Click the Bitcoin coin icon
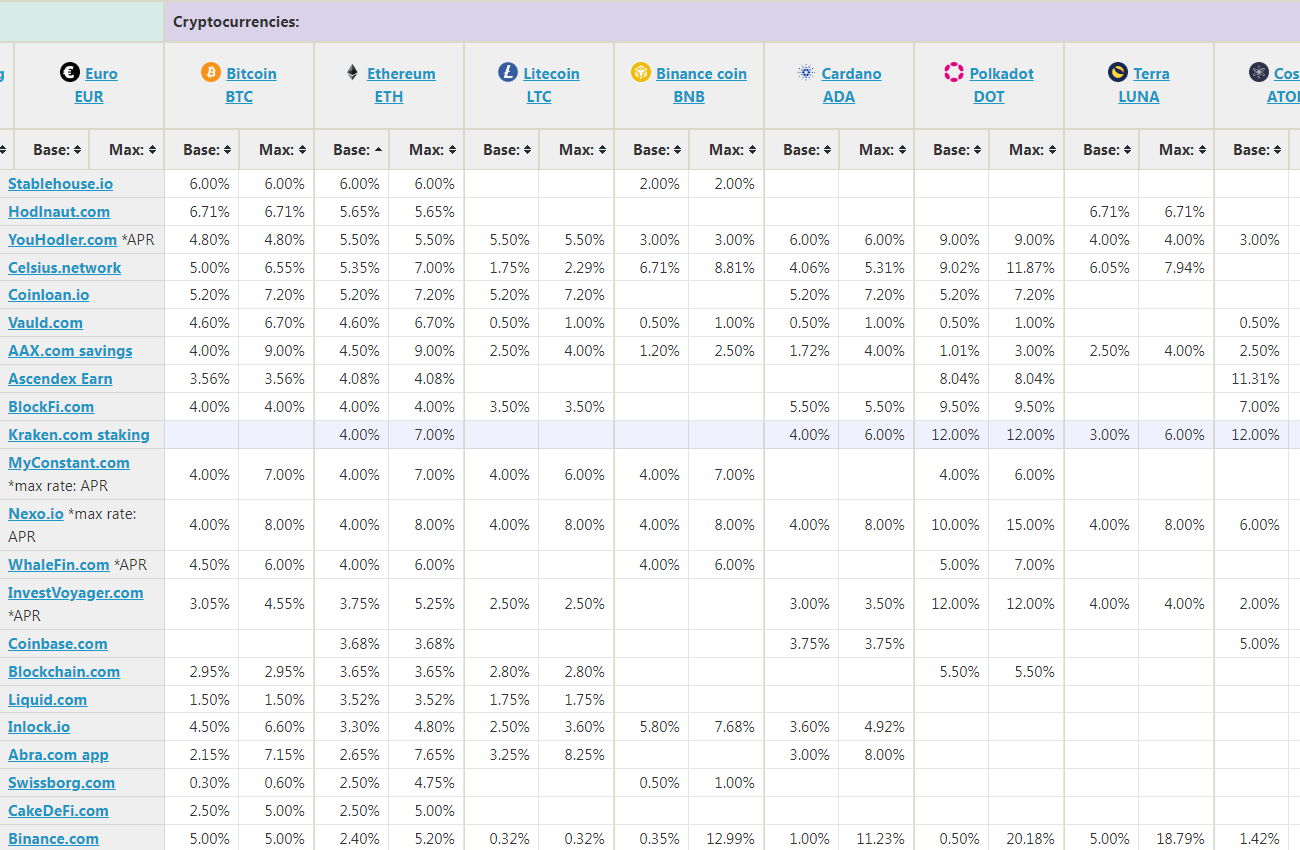The image size is (1300, 850). [x=210, y=72]
